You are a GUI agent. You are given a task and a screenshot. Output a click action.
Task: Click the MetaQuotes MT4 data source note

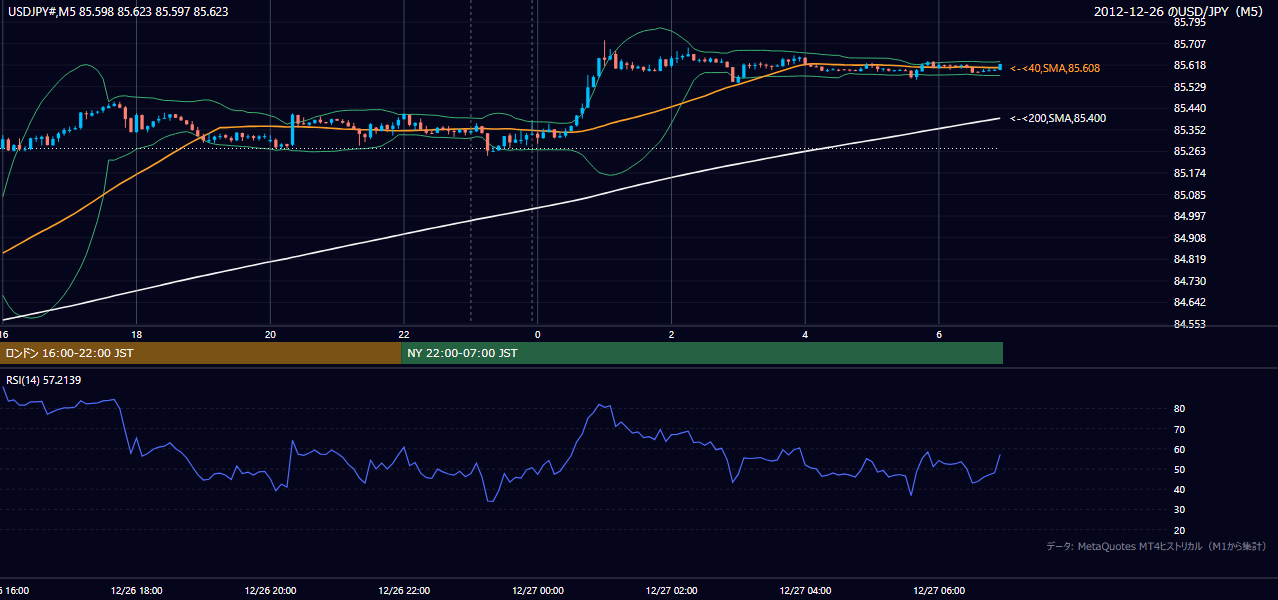1156,546
